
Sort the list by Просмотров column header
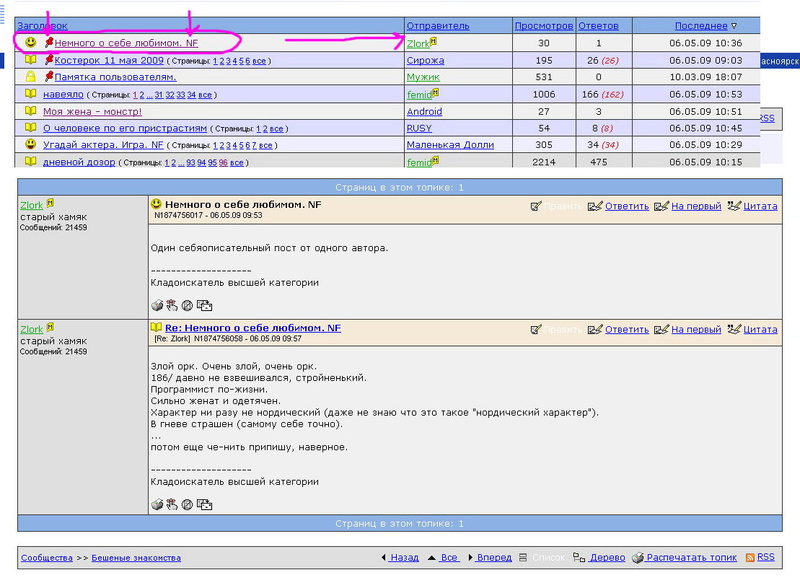coord(543,26)
